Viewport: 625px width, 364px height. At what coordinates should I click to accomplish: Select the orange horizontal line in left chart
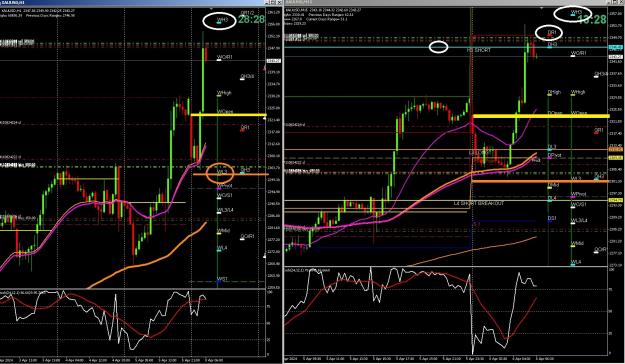click(x=231, y=174)
